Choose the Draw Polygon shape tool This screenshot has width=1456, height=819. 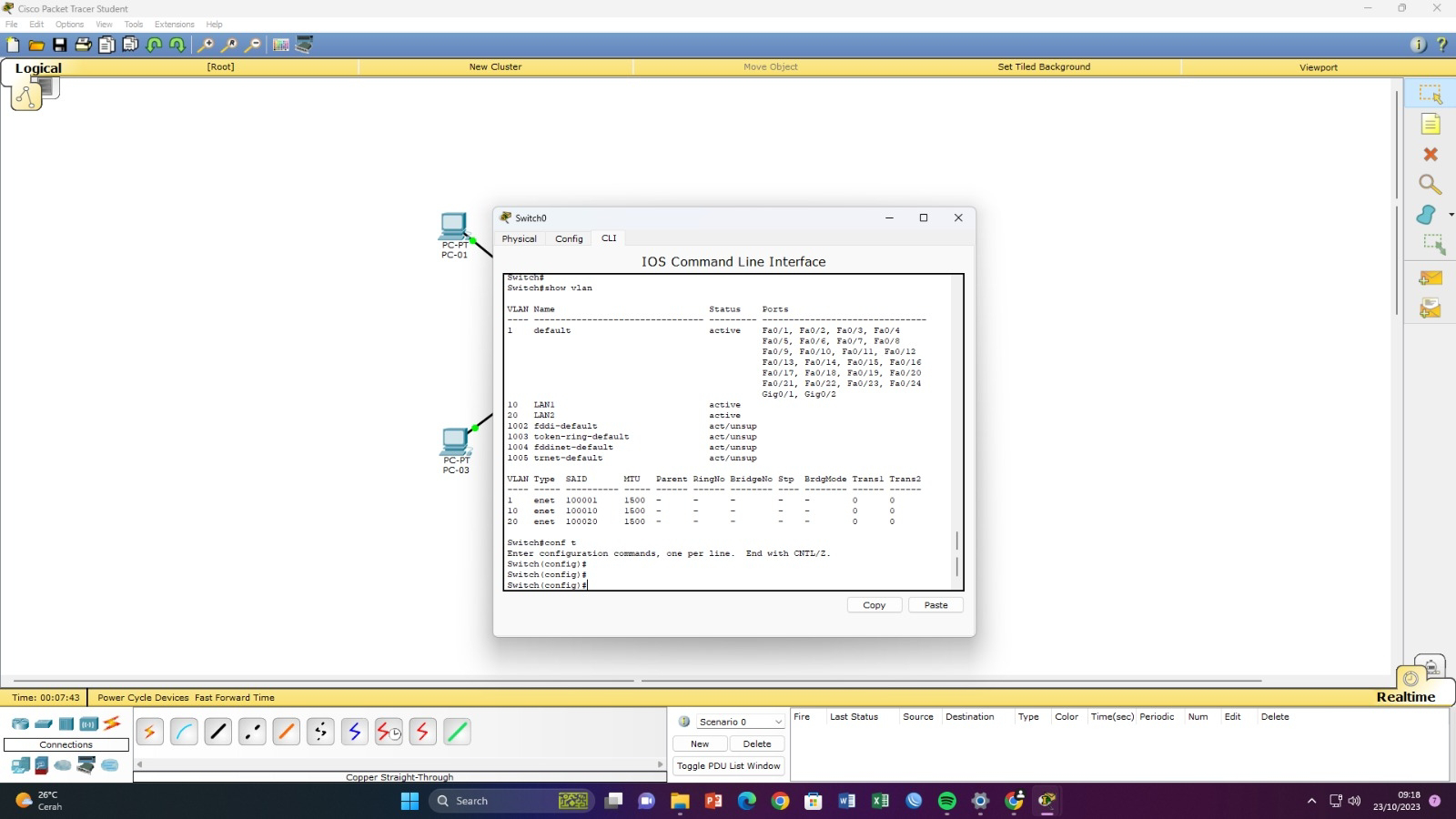pos(1426,215)
